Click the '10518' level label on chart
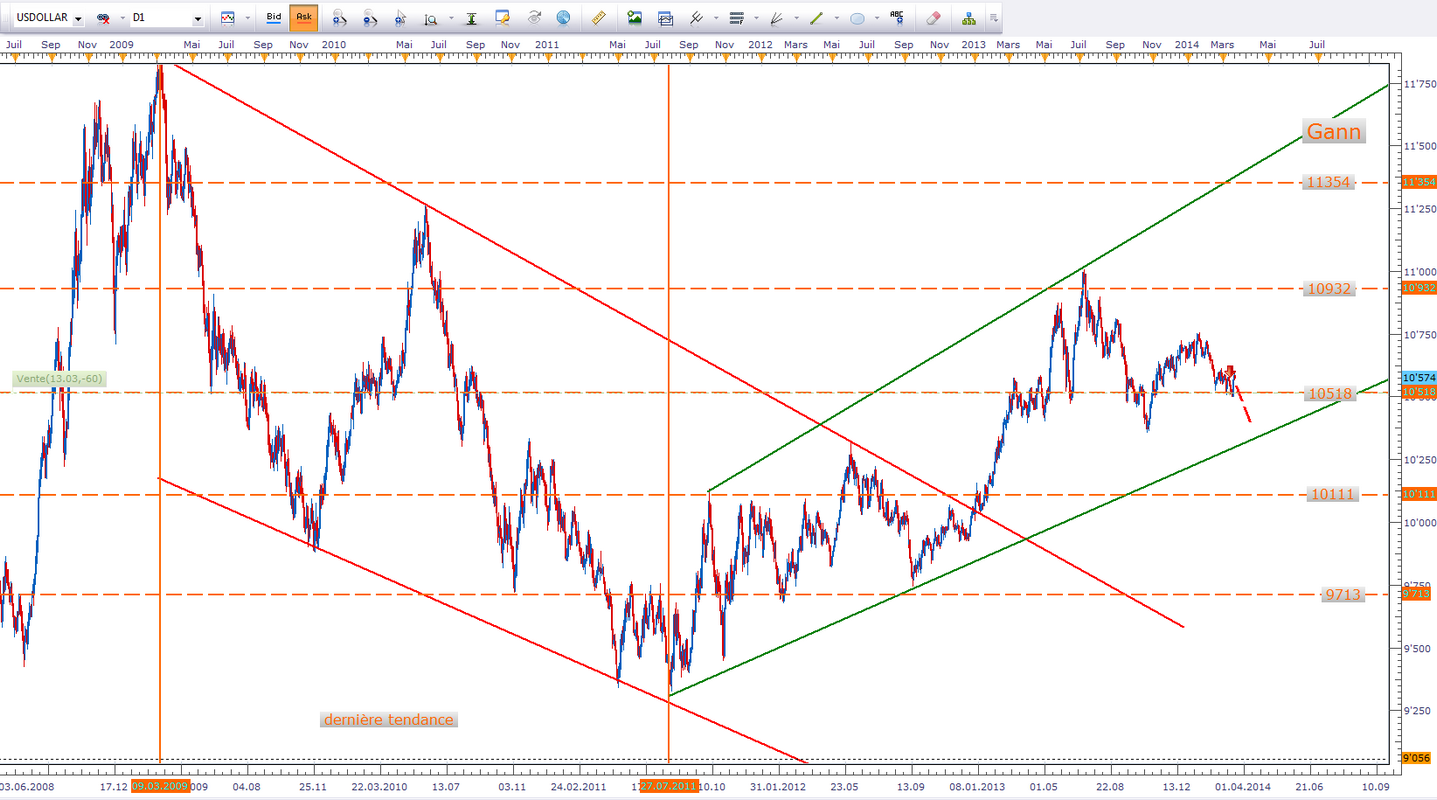Viewport: 1437px width, 800px height. (x=1329, y=394)
